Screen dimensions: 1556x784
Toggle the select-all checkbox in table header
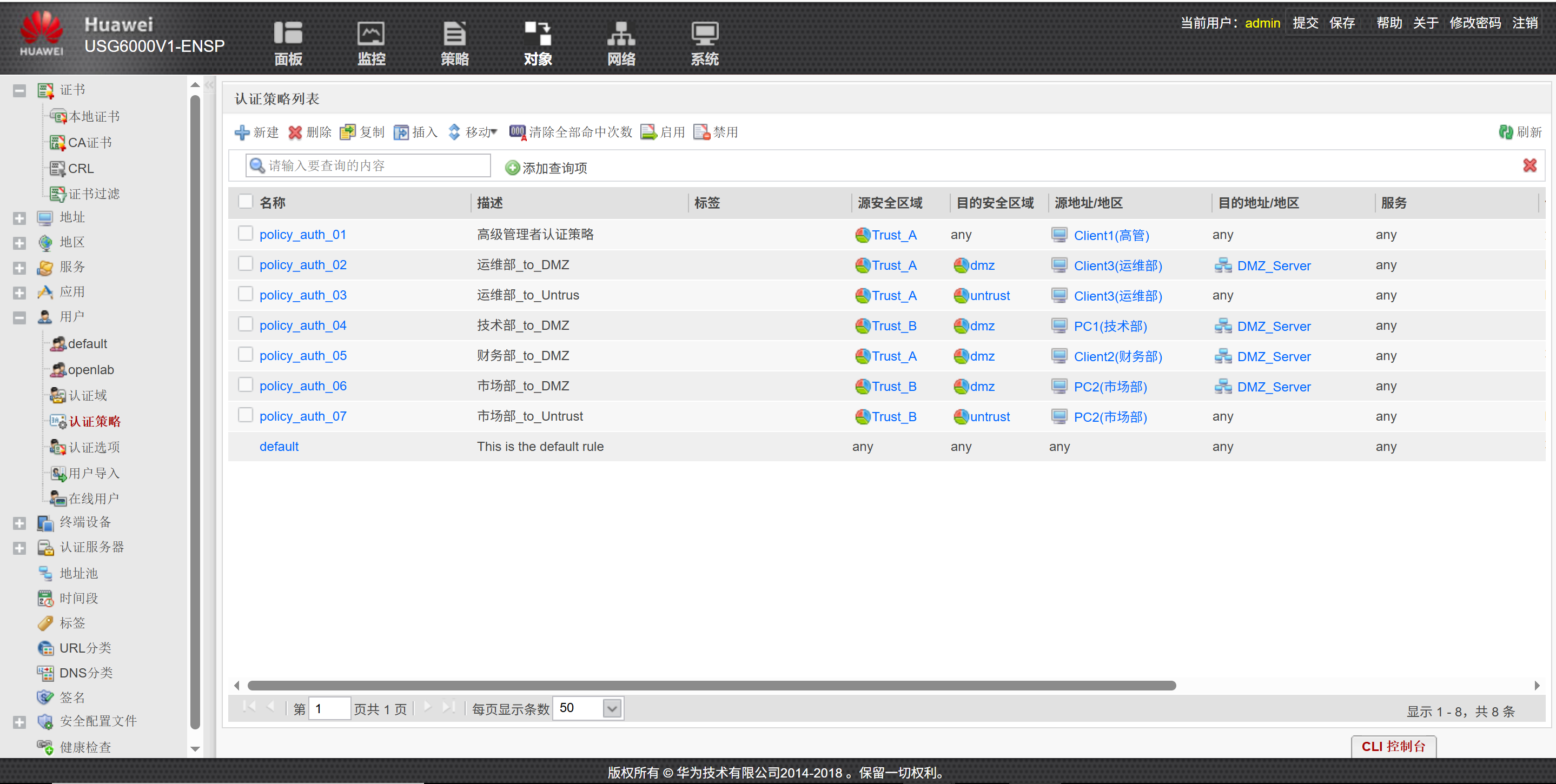click(x=245, y=202)
